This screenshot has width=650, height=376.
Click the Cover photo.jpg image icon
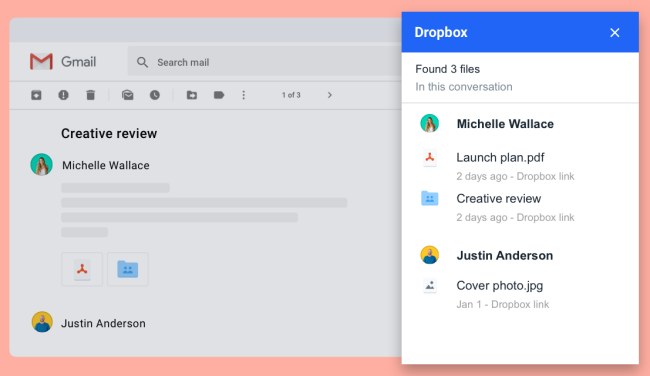pos(430,286)
